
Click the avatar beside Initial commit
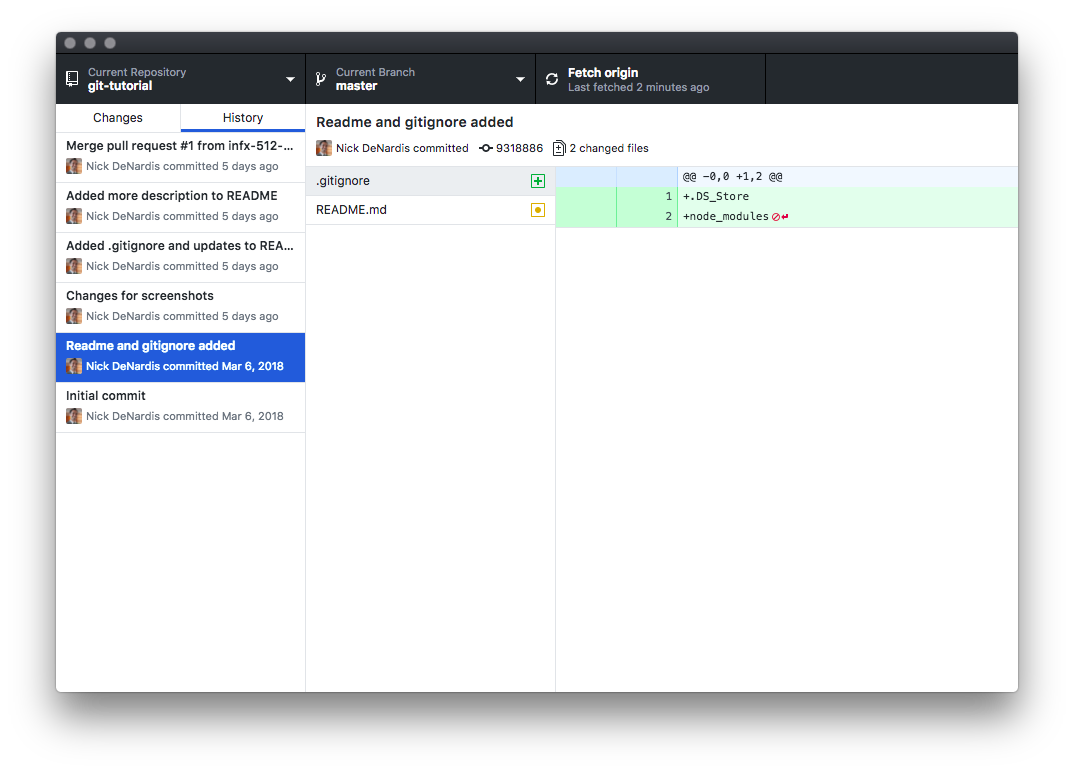(x=74, y=416)
